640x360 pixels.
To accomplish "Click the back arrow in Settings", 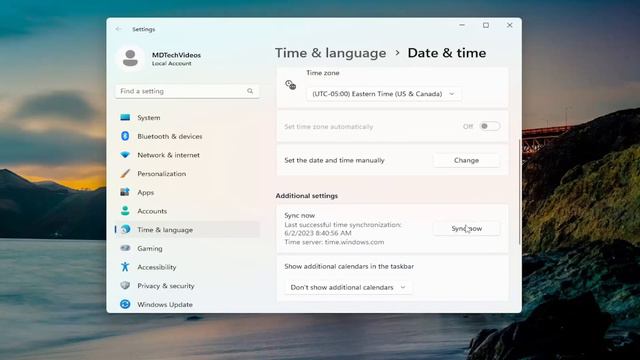I will 118,29.
